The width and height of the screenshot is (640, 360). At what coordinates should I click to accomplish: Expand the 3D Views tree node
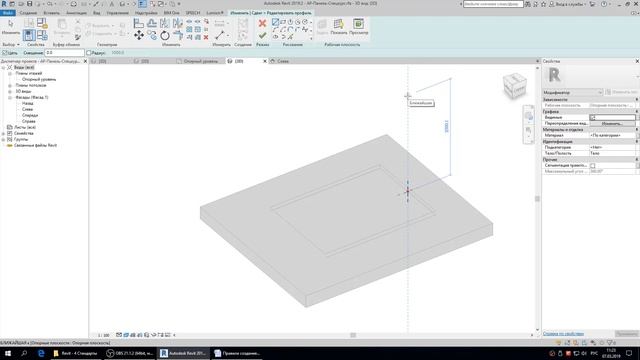click(x=10, y=91)
